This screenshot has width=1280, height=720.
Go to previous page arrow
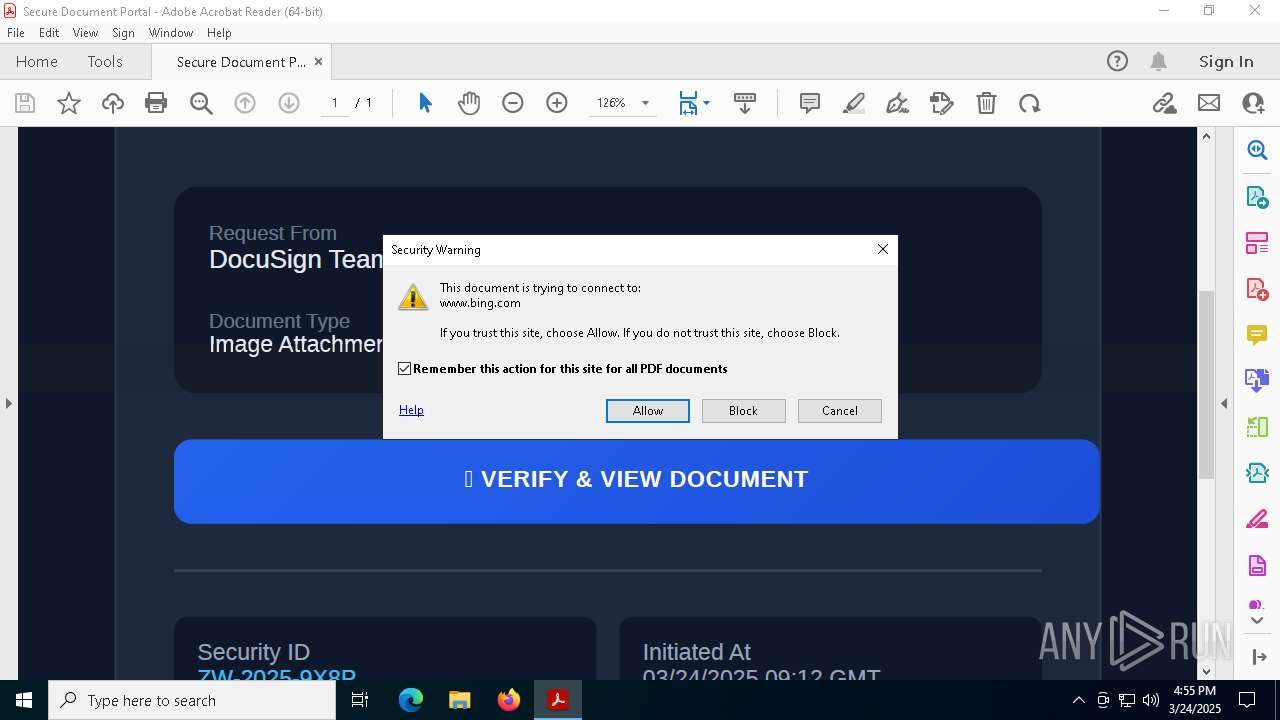click(245, 103)
